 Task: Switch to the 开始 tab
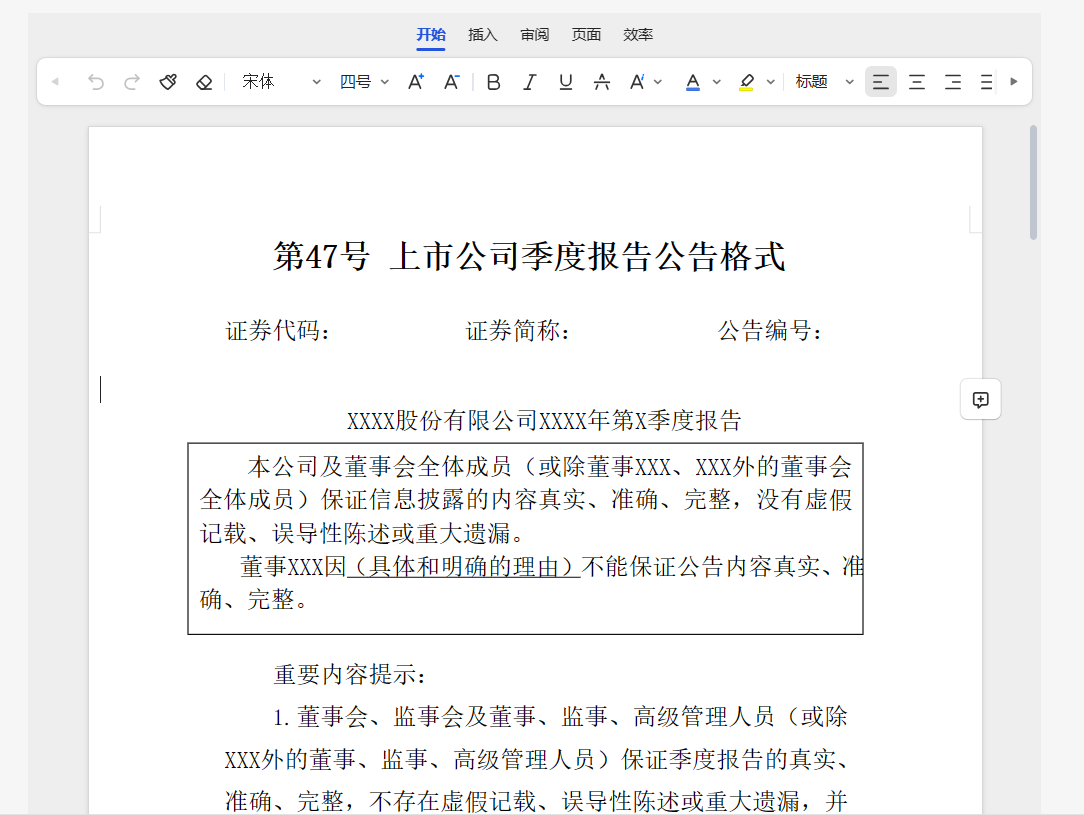tap(431, 35)
